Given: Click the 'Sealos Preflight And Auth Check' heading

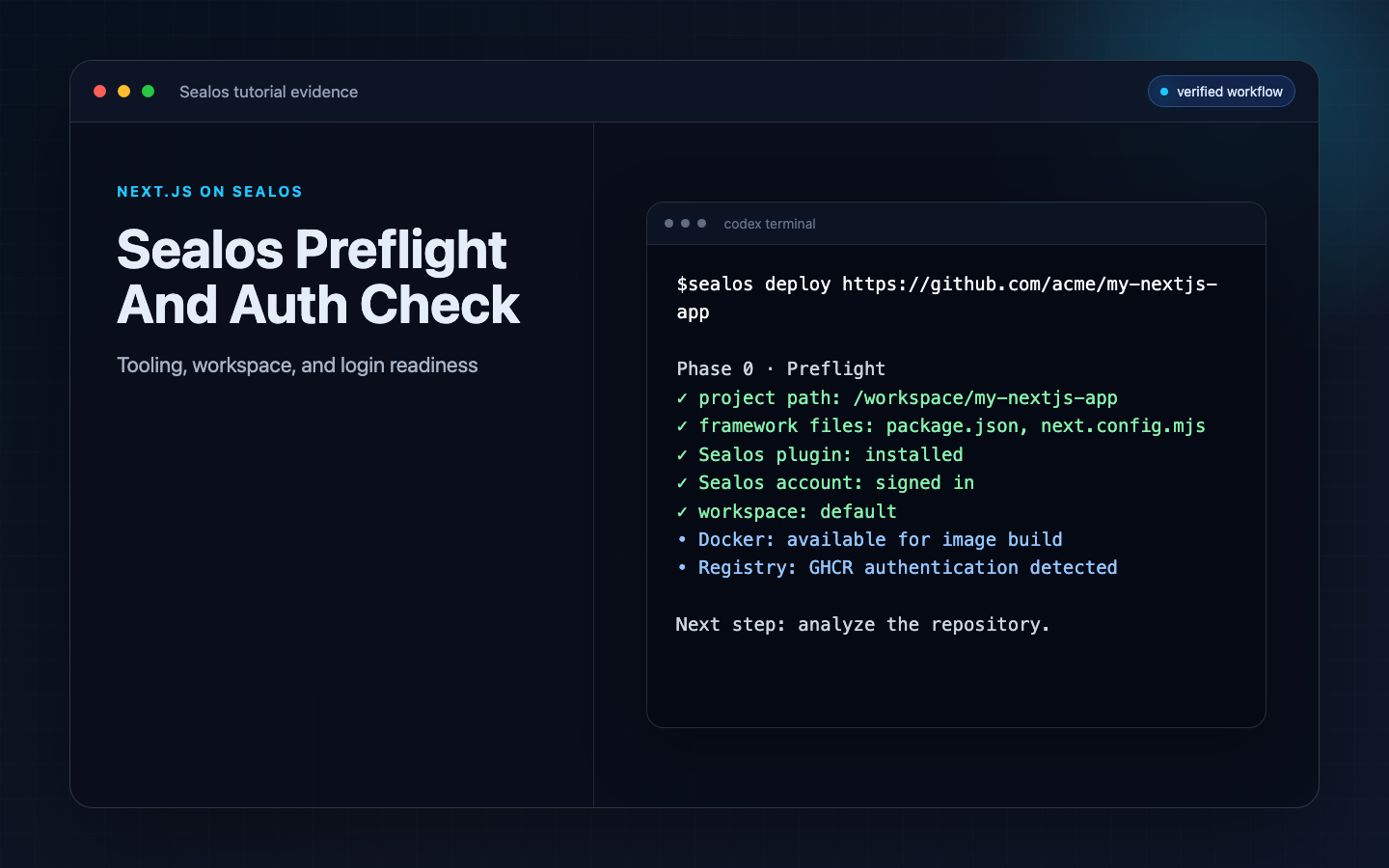Looking at the screenshot, I should pos(318,277).
